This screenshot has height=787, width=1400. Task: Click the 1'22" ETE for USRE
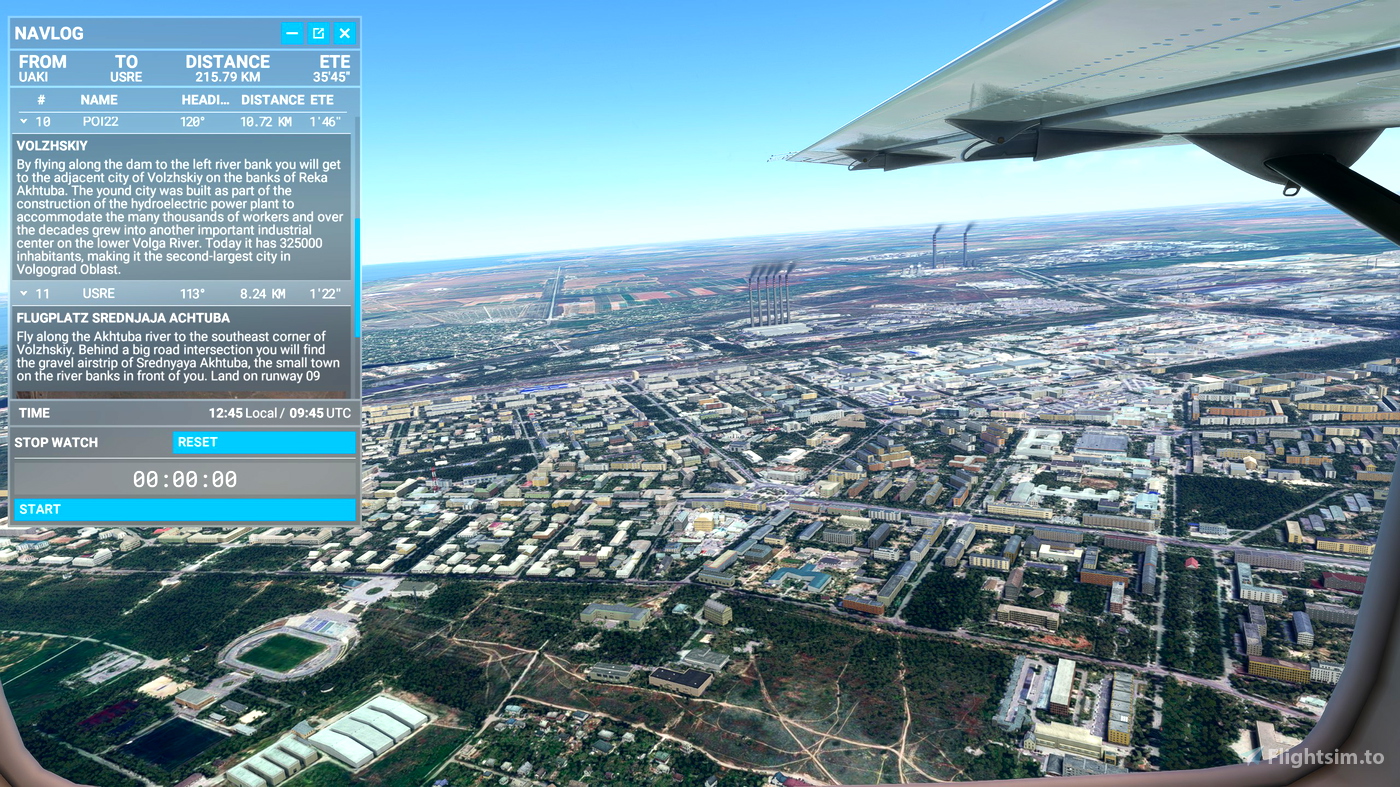pyautogui.click(x=325, y=294)
